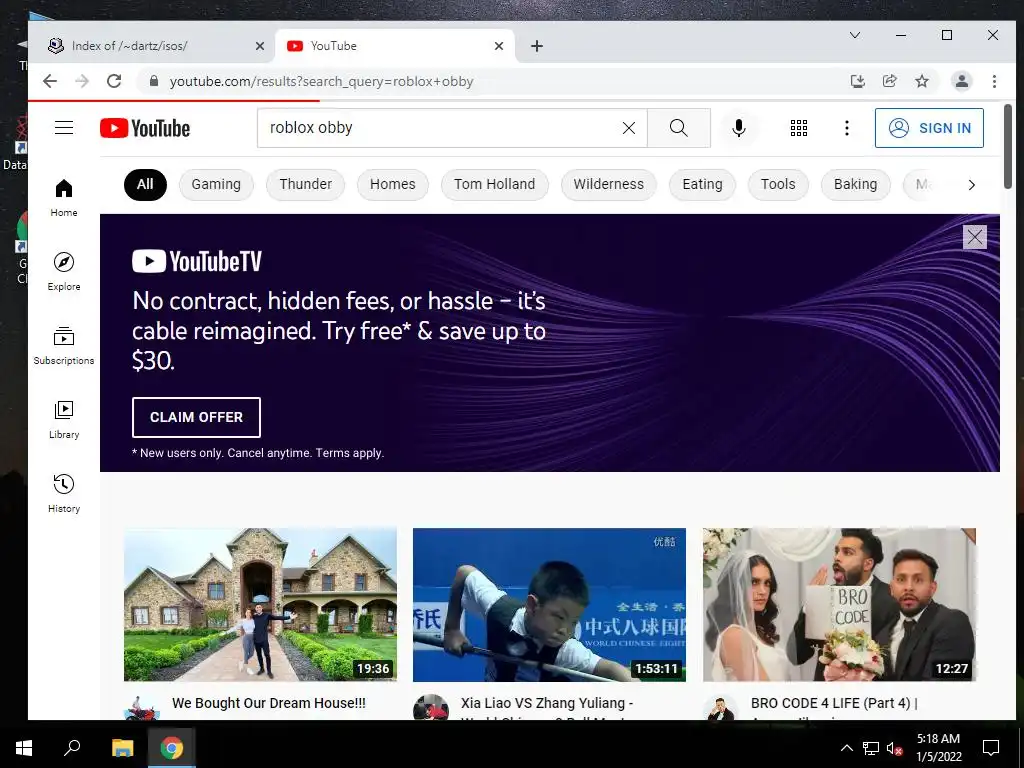Select the Baking filter chip
The height and width of the screenshot is (768, 1024).
pyautogui.click(x=855, y=184)
